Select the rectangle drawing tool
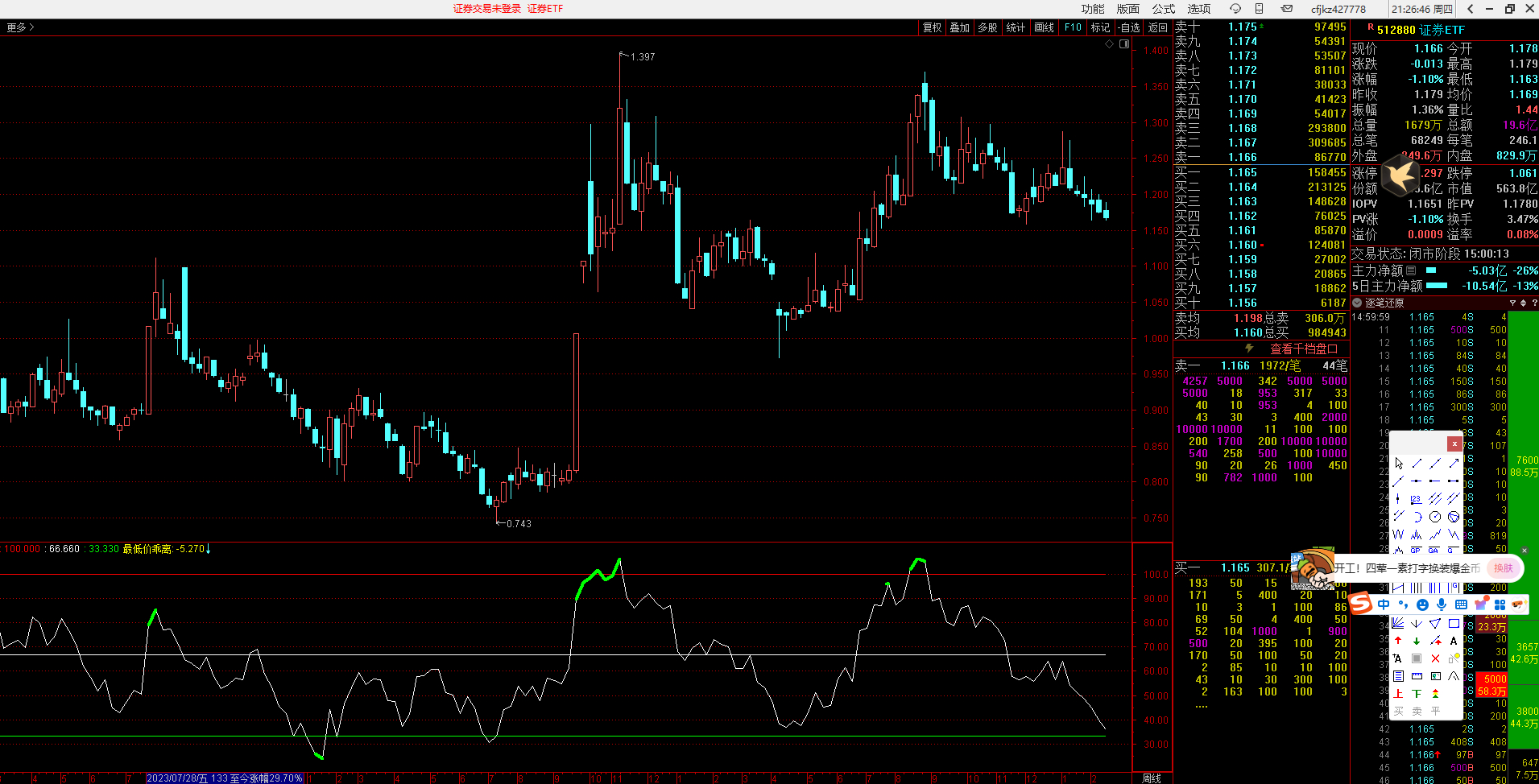1539x784 pixels. (1454, 623)
